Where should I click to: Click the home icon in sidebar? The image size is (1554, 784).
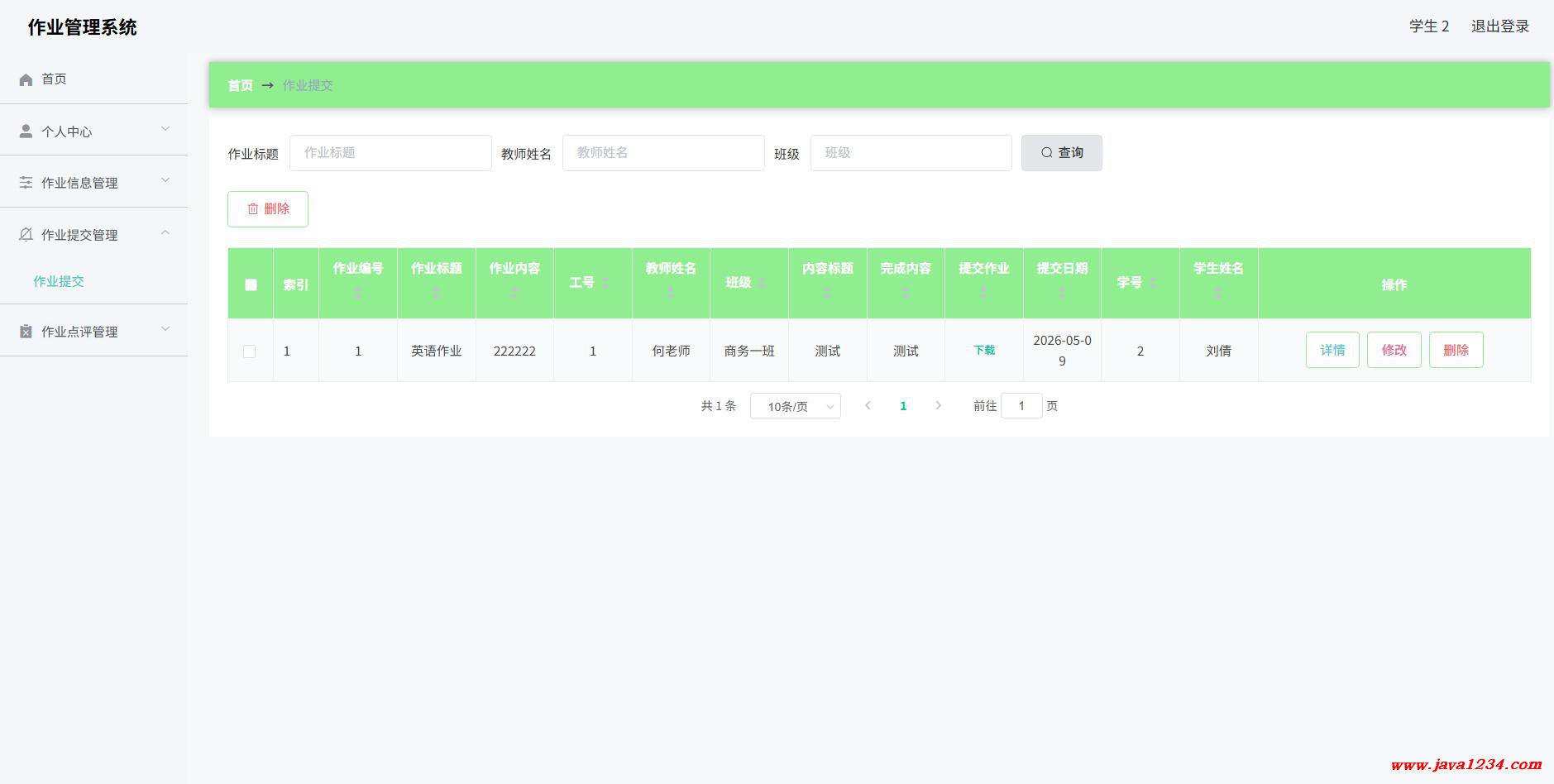click(26, 79)
